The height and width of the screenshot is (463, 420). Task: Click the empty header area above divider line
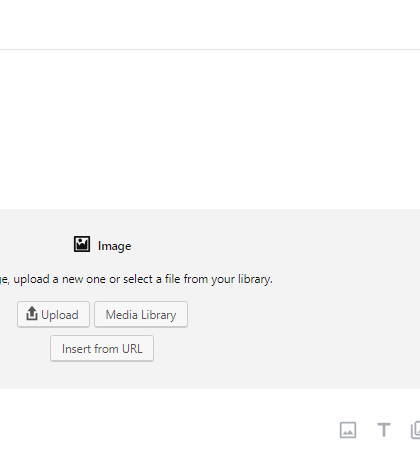(210, 24)
